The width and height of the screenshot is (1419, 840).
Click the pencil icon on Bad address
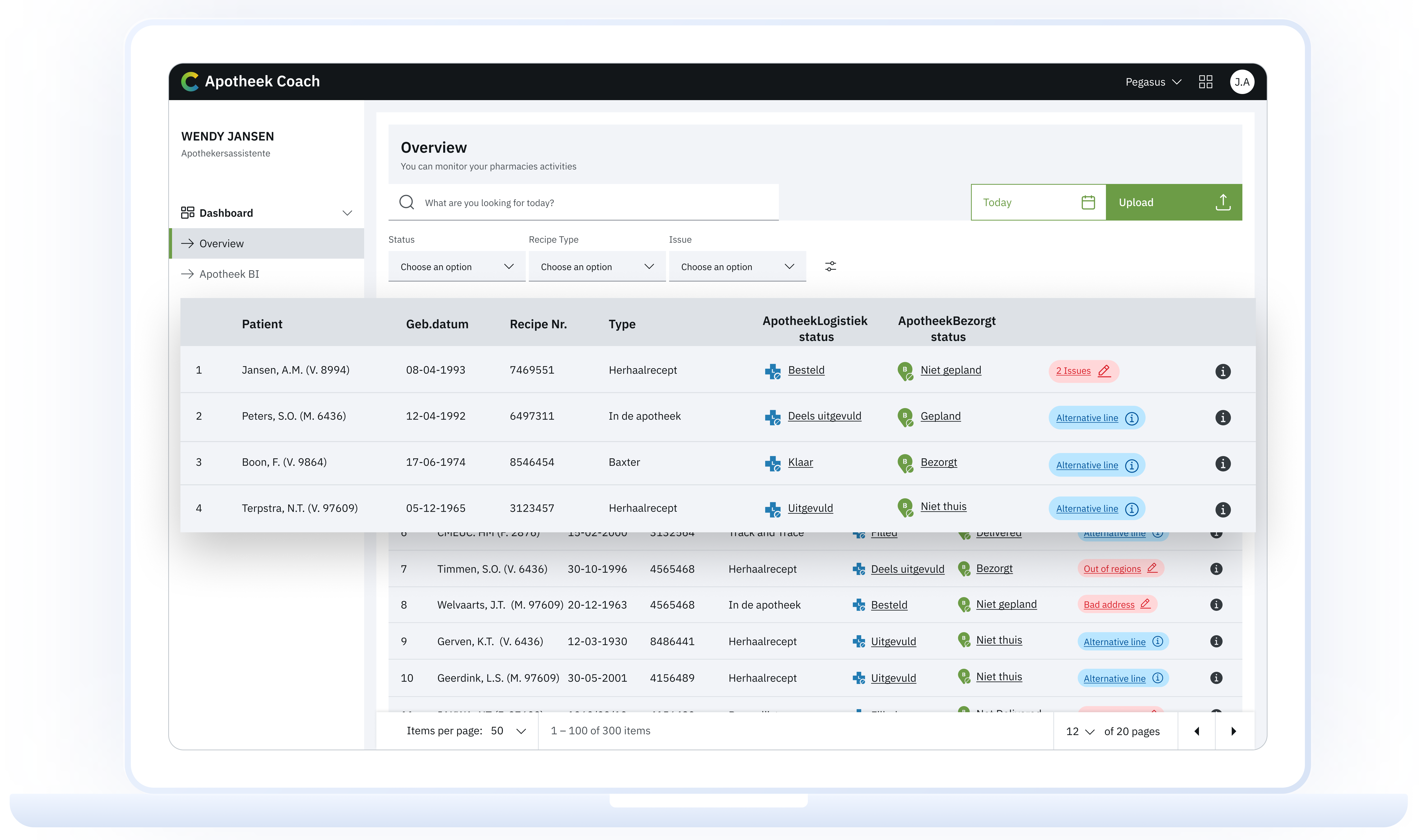pos(1145,603)
